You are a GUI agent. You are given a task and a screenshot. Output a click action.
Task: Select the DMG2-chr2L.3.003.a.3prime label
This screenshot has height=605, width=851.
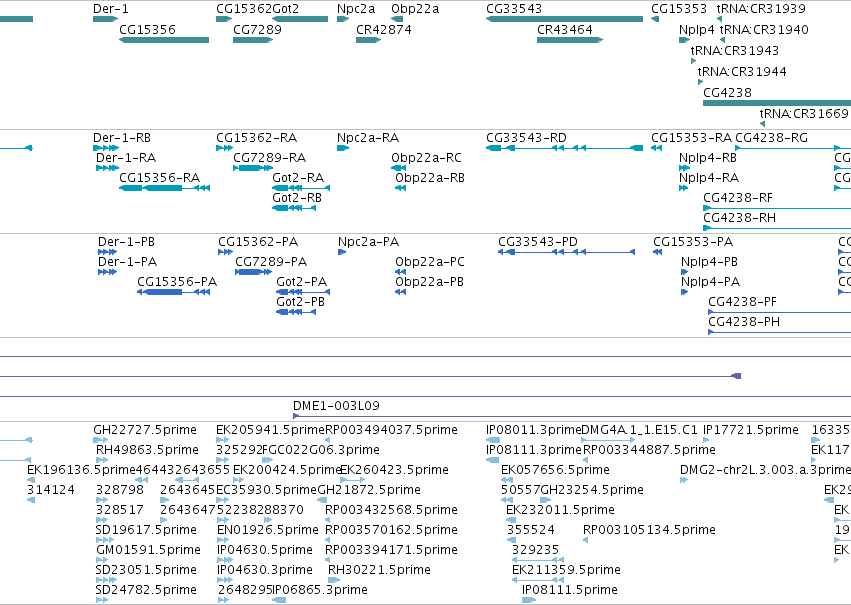pos(765,470)
